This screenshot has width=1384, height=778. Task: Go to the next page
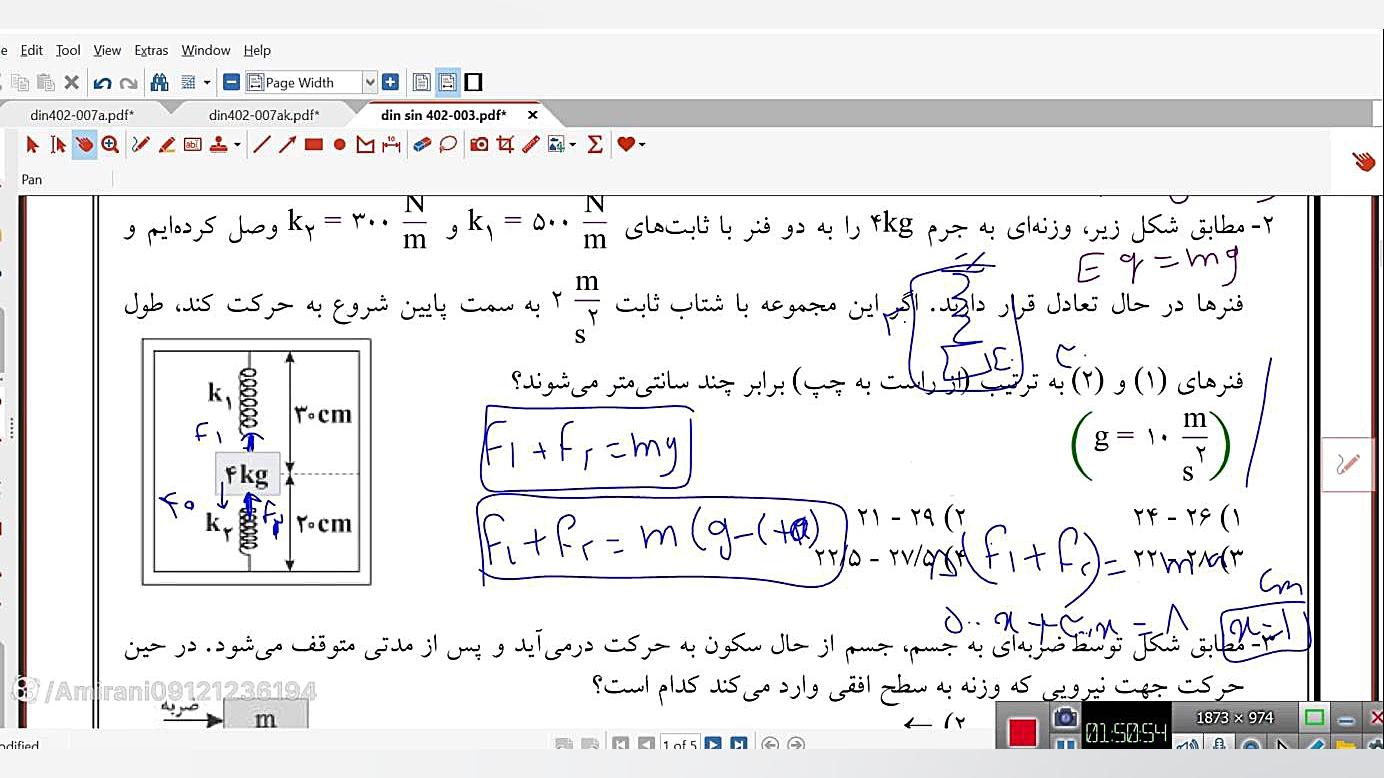pyautogui.click(x=713, y=745)
